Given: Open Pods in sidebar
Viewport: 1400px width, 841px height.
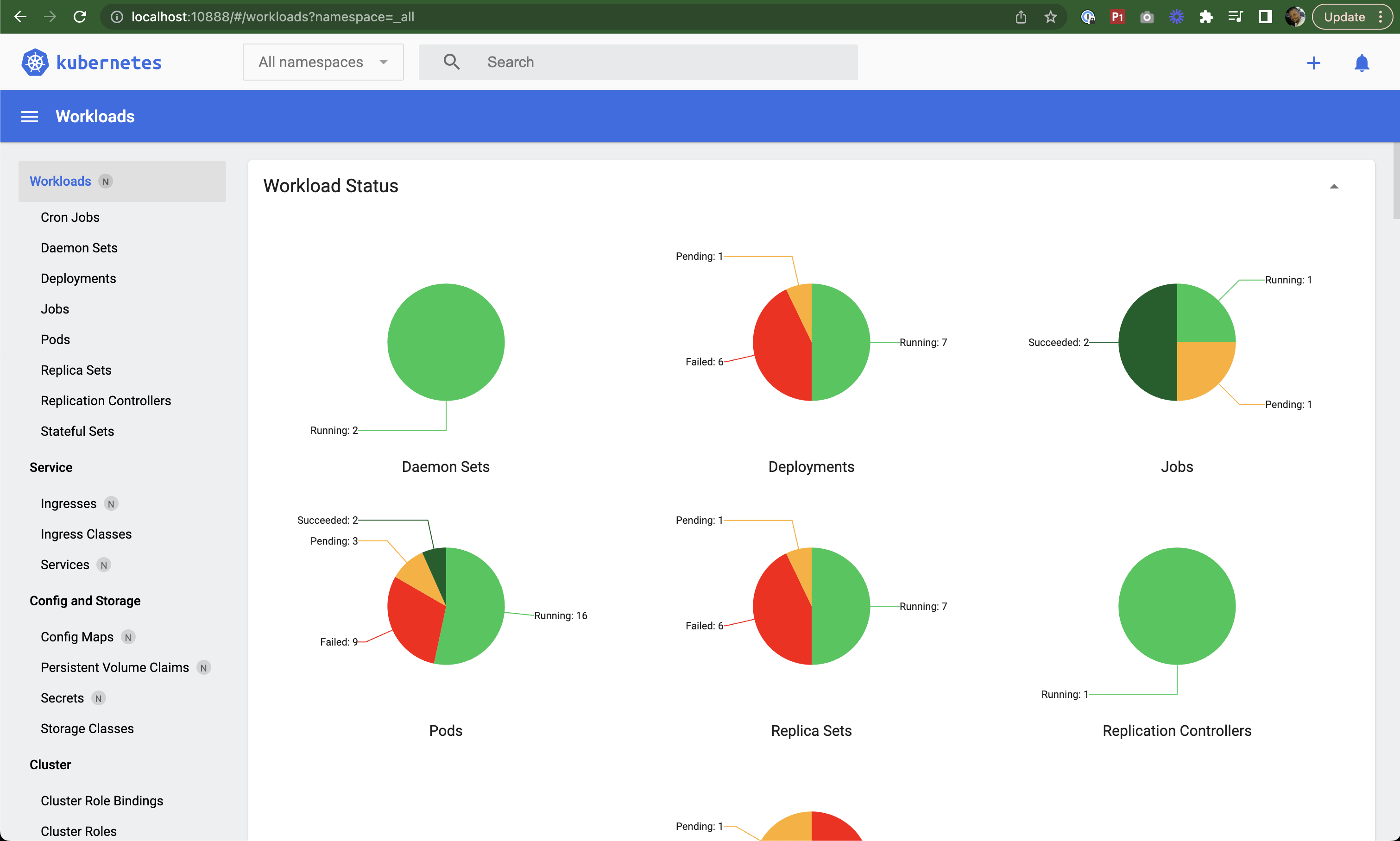Looking at the screenshot, I should 56,340.
